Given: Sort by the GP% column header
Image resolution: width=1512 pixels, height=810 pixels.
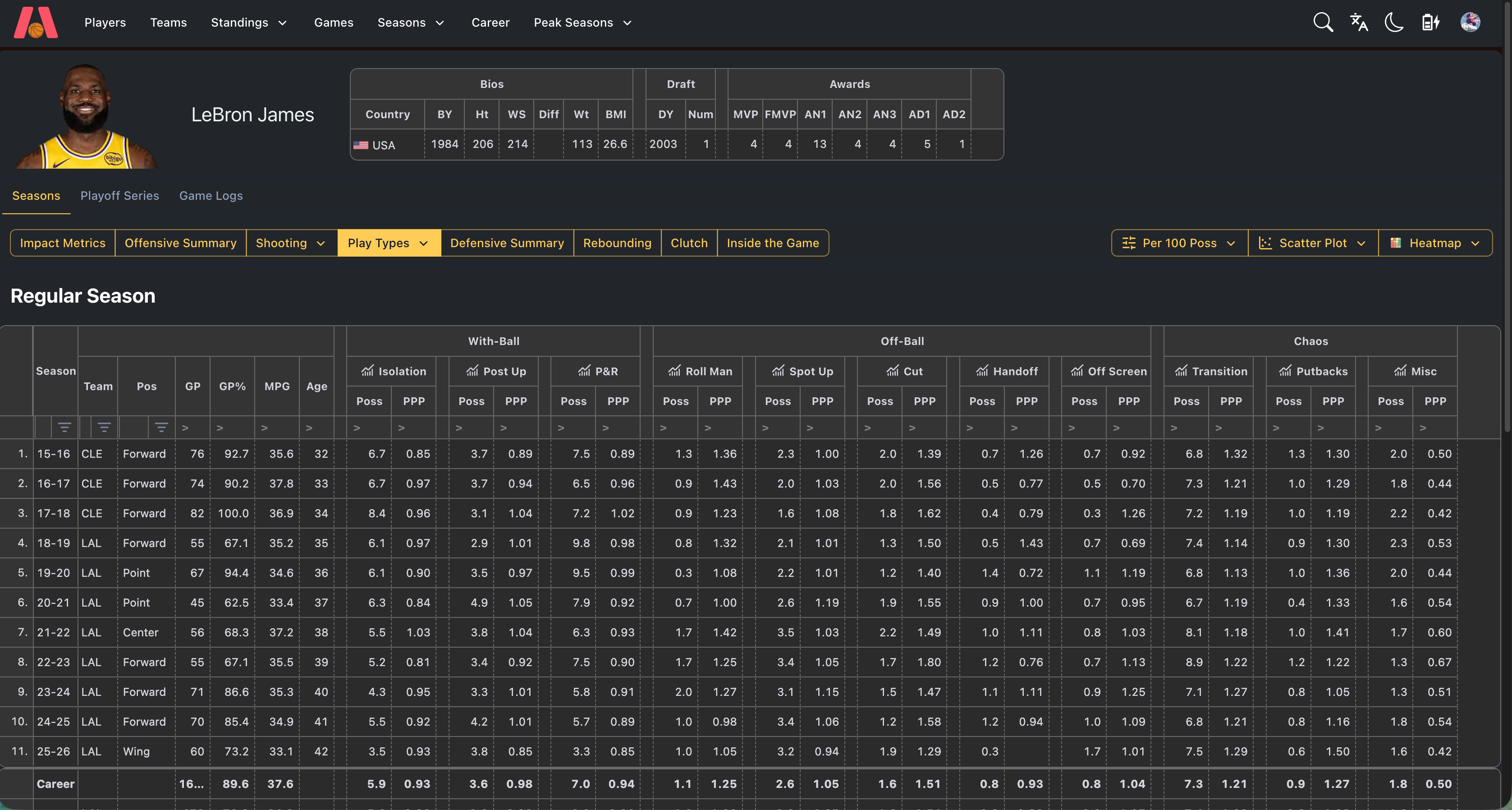Looking at the screenshot, I should (233, 386).
